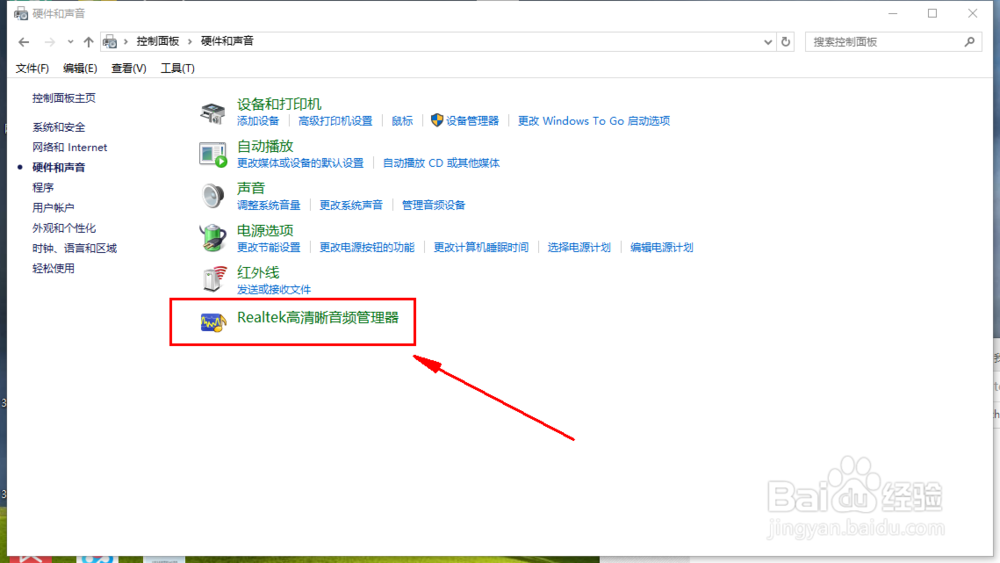Select 时钟、语言和区域 in the sidebar
Viewport: 1000px width, 563px height.
click(75, 248)
